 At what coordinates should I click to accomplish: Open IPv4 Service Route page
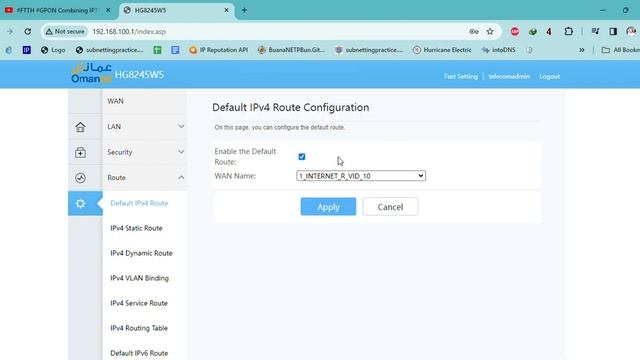139,303
